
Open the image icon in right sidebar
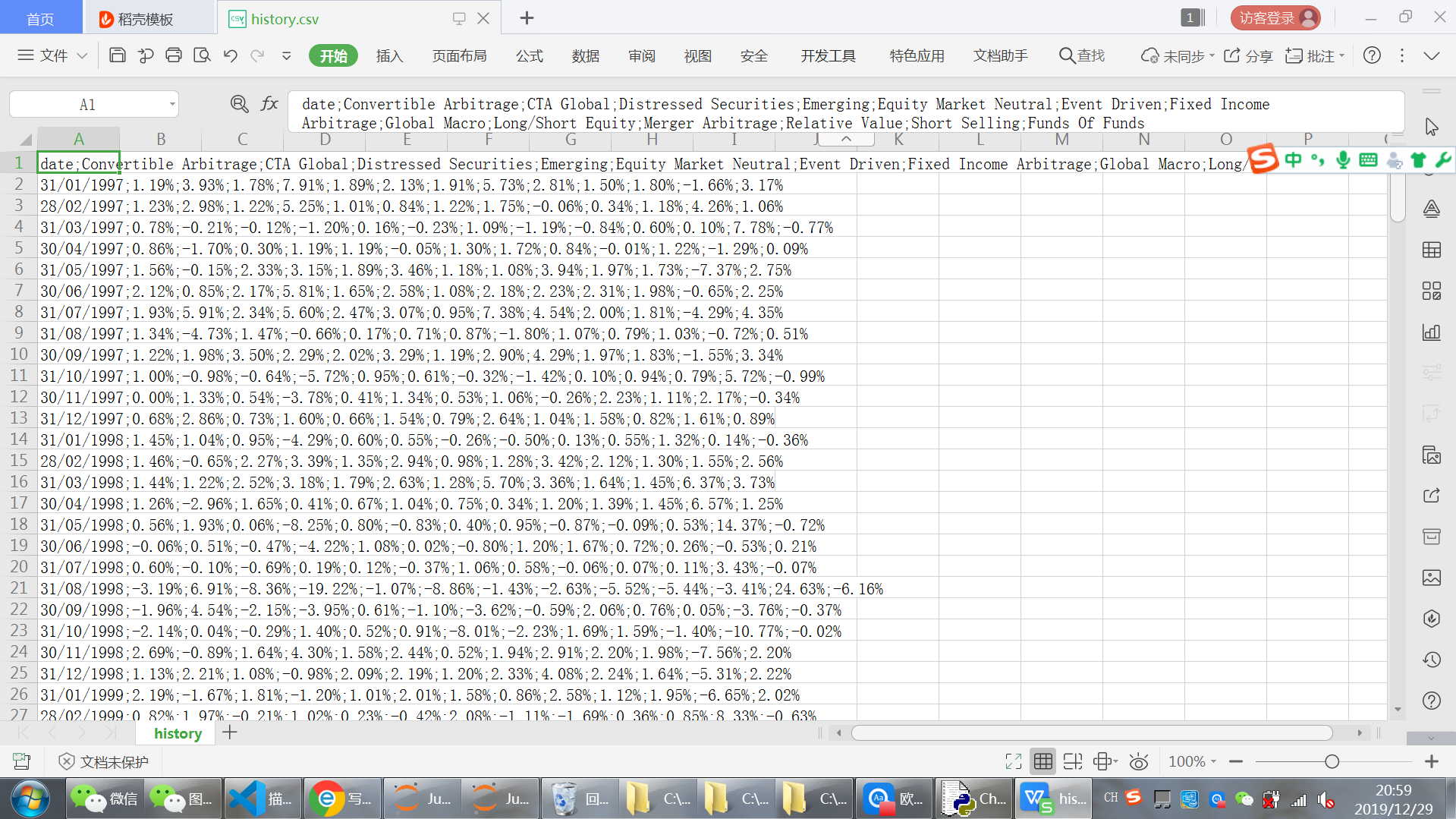coord(1432,578)
